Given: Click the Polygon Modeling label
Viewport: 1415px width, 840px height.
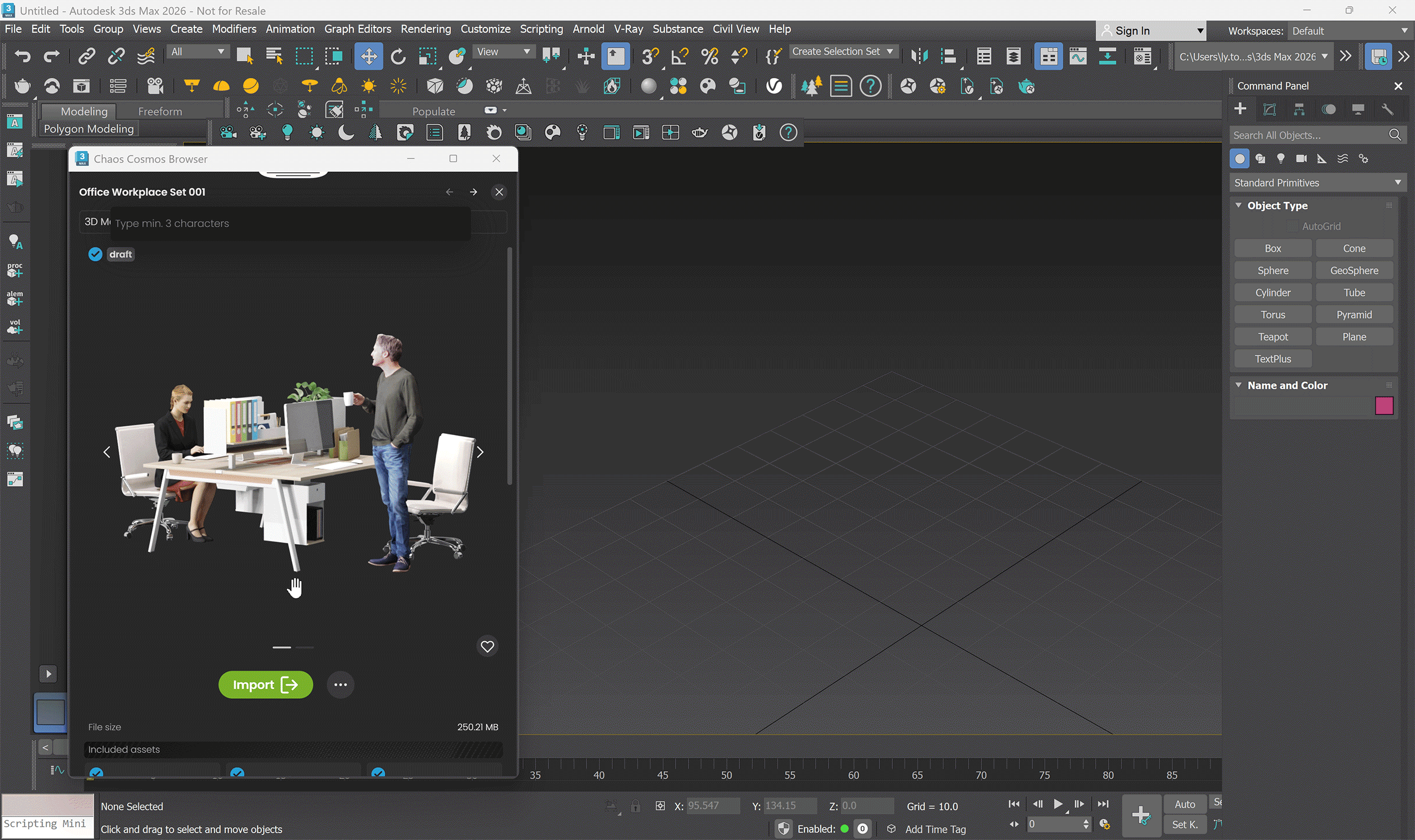Looking at the screenshot, I should [x=89, y=129].
